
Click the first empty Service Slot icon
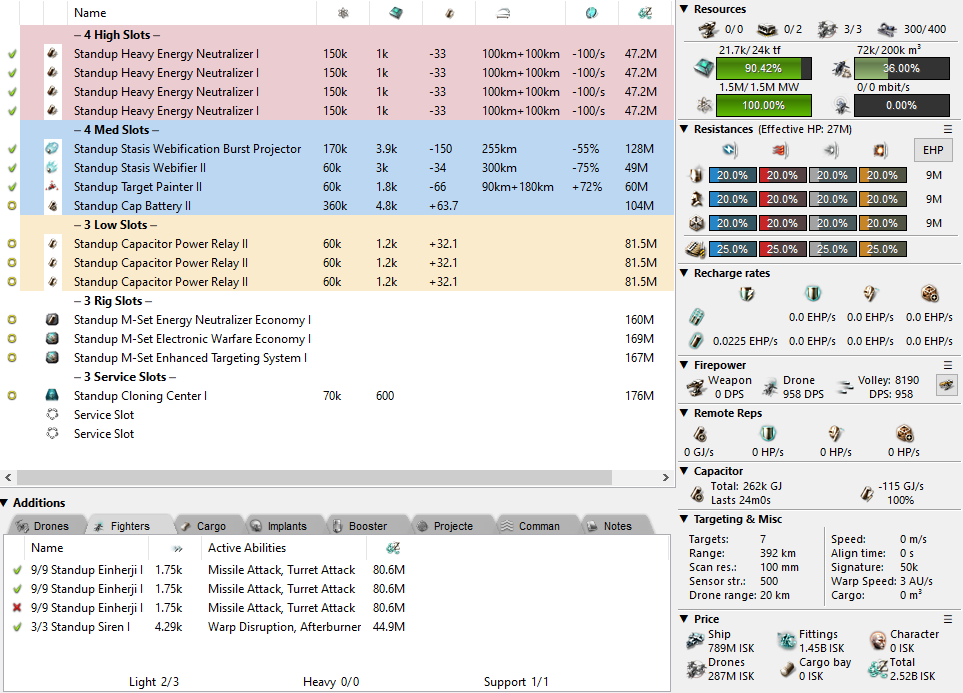click(52, 415)
